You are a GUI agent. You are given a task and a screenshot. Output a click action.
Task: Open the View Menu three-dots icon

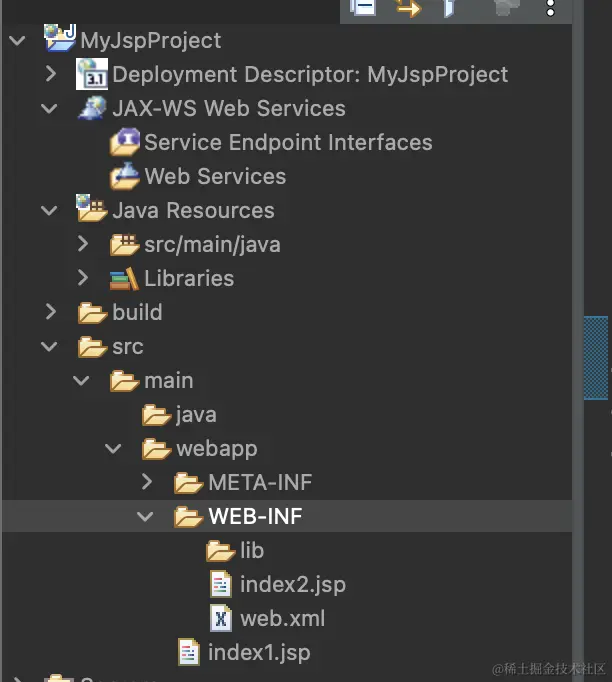point(550,8)
